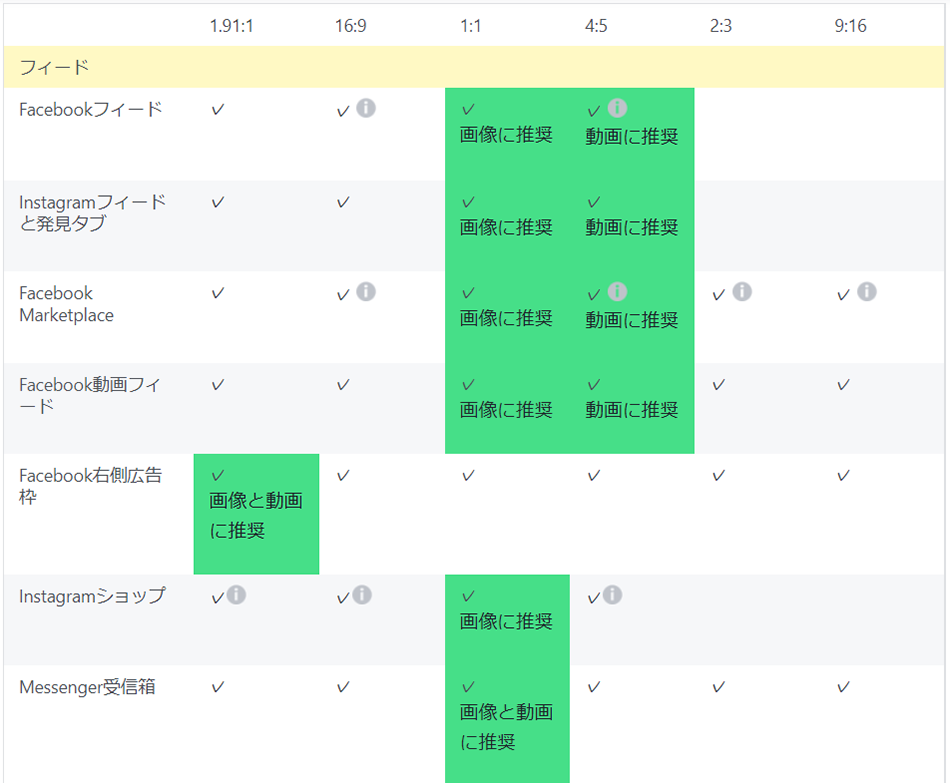Open info icon for Instagramショップ 16:9
The image size is (950, 783).
tap(362, 595)
